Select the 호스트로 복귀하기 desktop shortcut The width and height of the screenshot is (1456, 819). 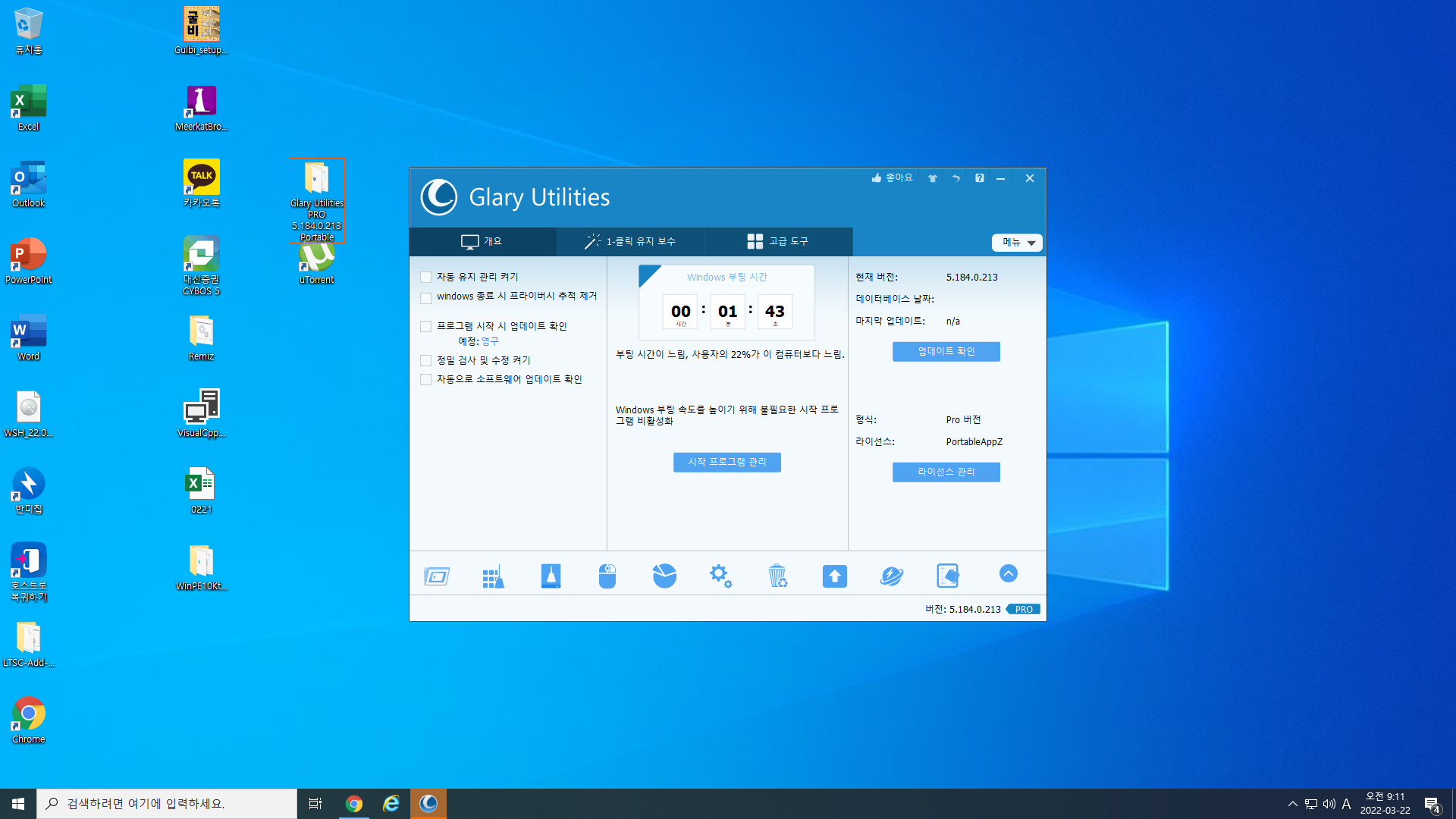click(x=29, y=572)
